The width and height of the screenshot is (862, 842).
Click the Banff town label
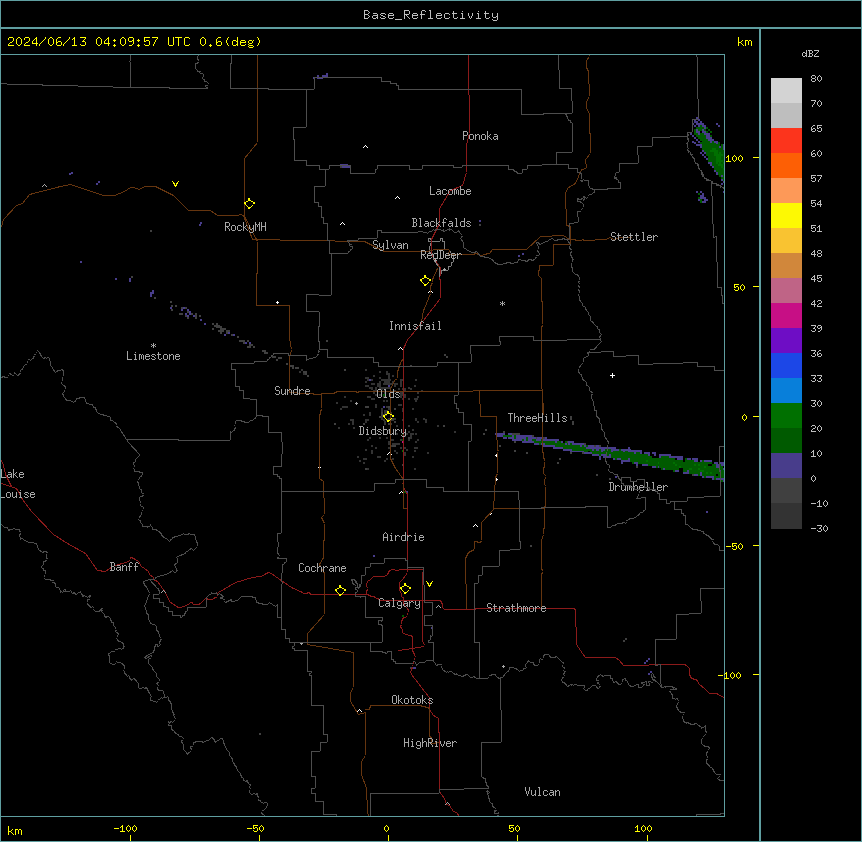[x=124, y=567]
